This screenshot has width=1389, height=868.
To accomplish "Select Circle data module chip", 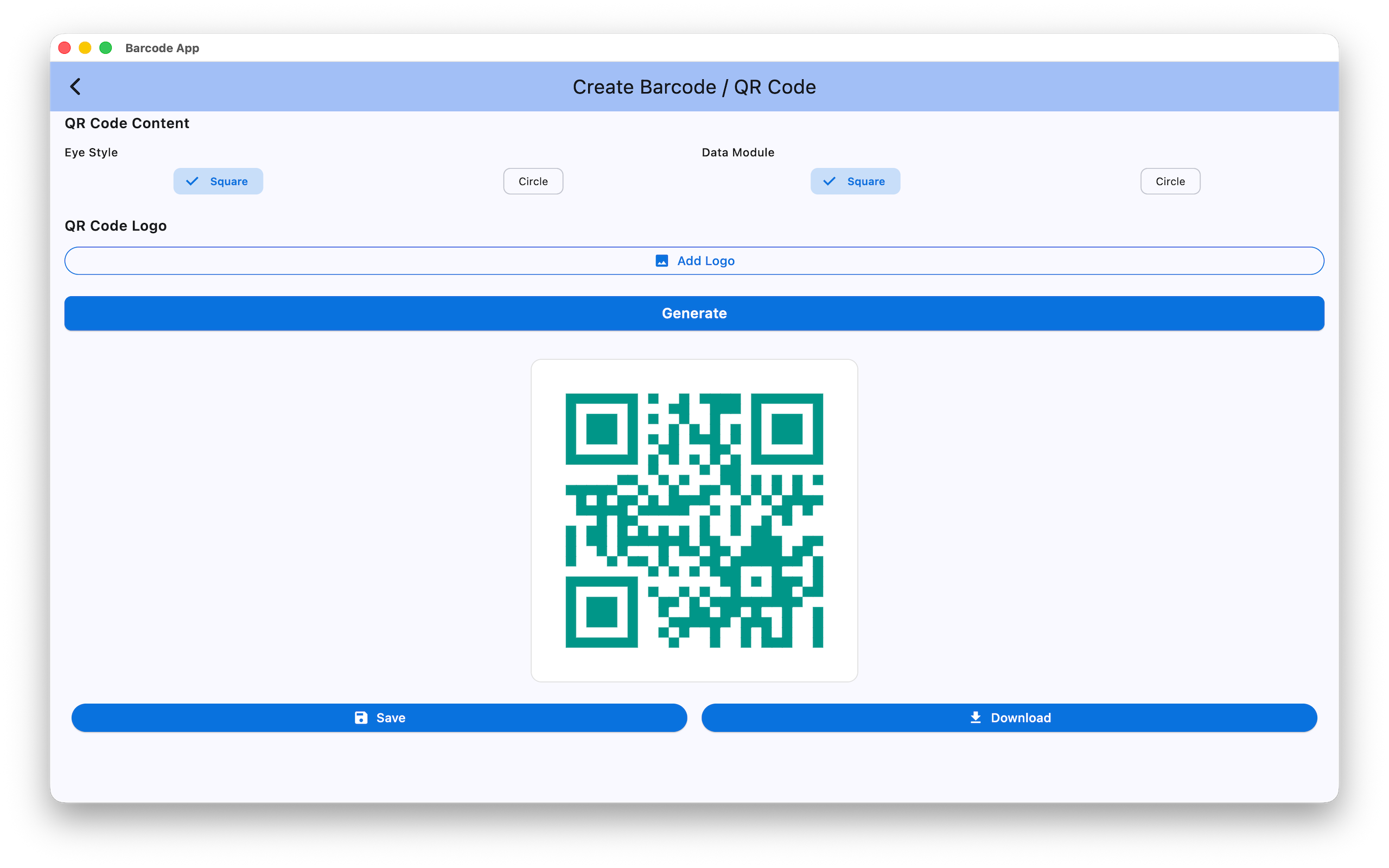I will (x=1170, y=181).
